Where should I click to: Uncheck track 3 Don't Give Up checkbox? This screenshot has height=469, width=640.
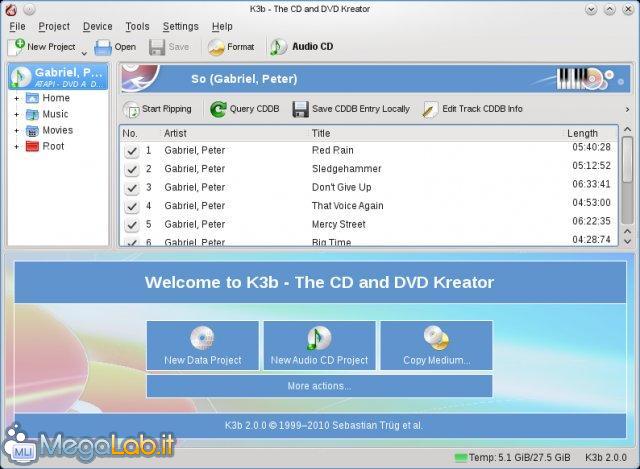tap(132, 188)
